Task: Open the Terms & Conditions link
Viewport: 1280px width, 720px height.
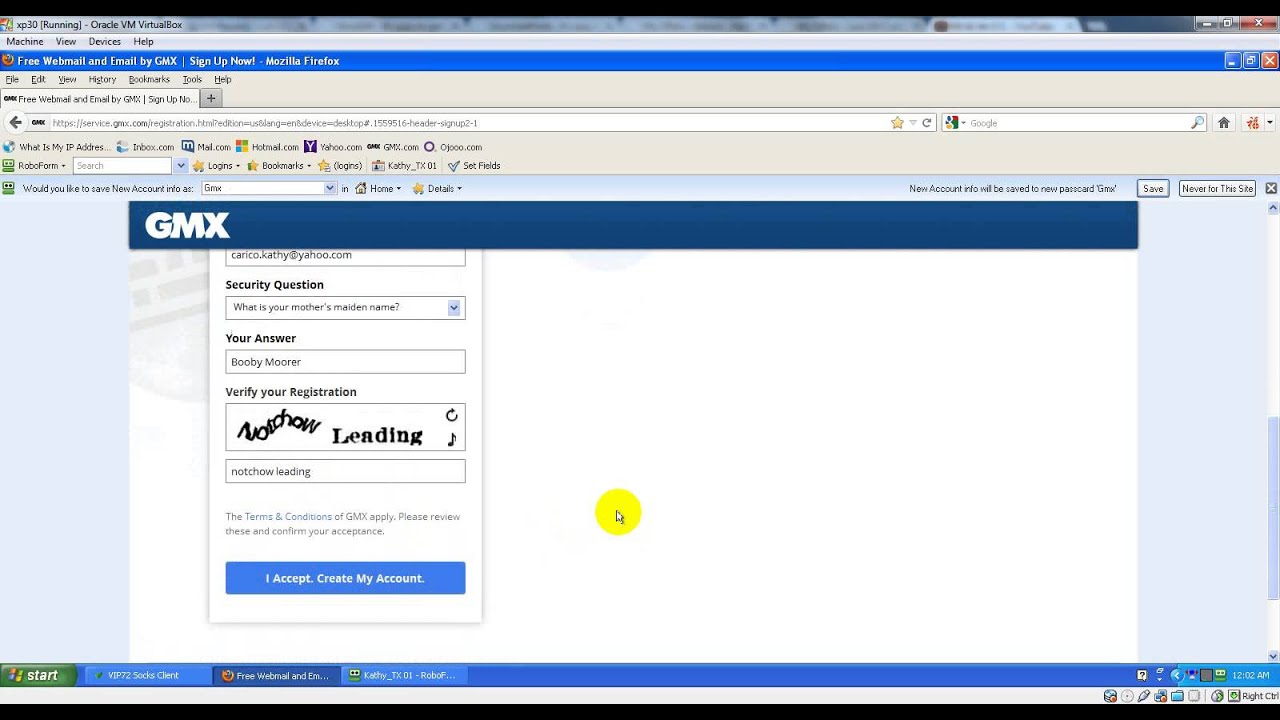Action: [288, 517]
